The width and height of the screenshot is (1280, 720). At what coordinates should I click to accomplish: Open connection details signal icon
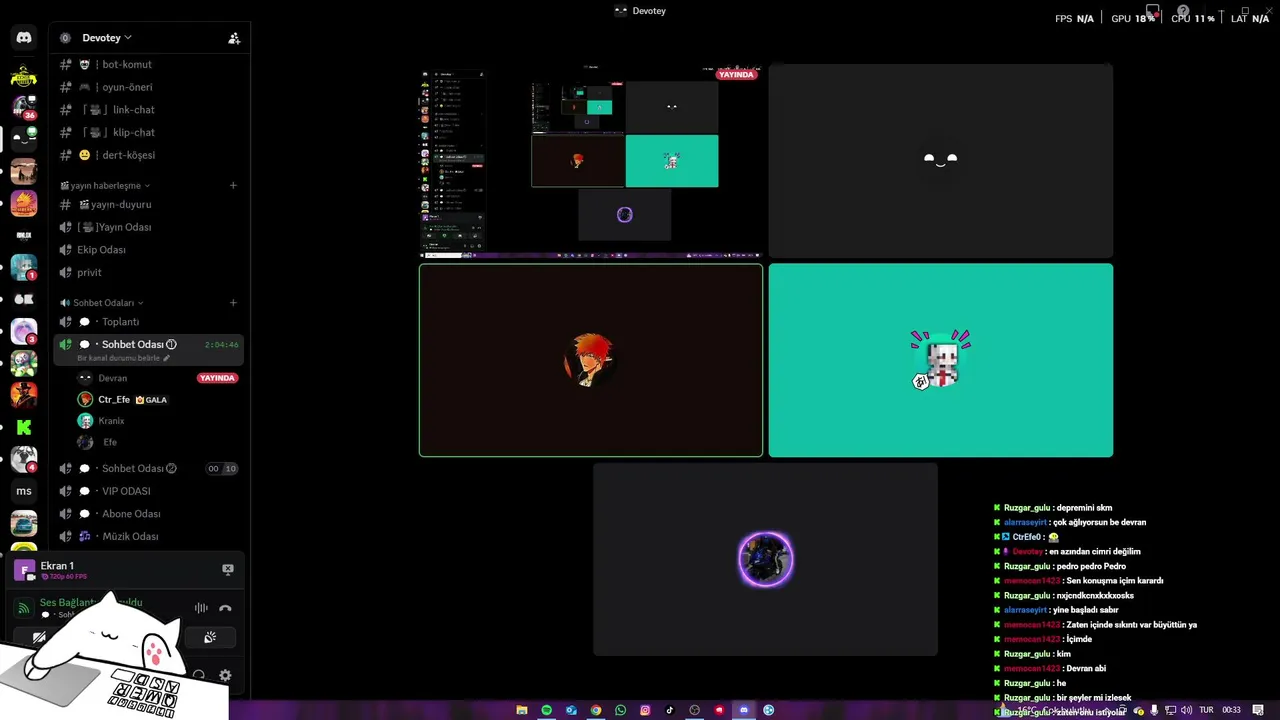(x=24, y=608)
